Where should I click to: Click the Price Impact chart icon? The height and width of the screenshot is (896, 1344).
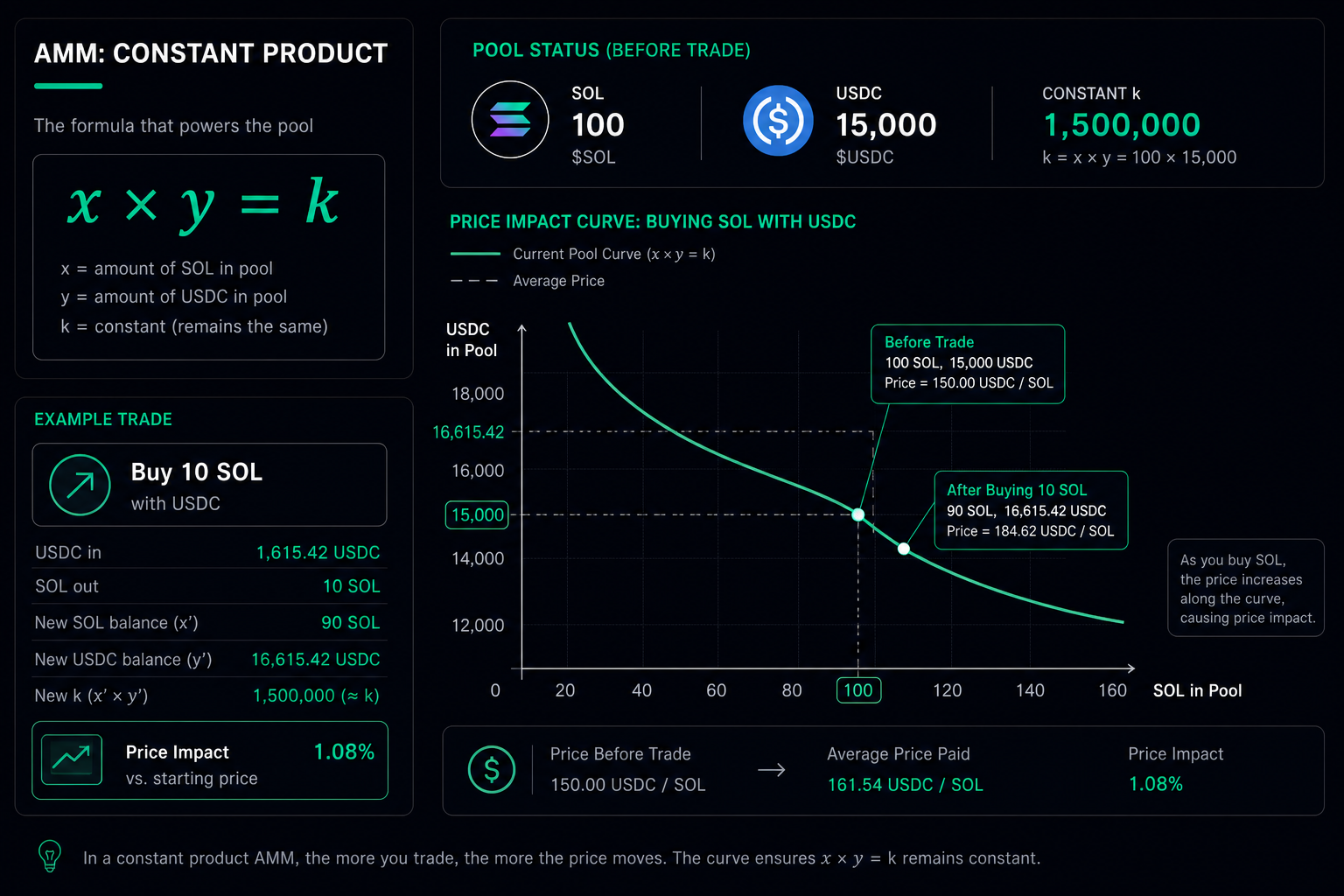[x=72, y=759]
